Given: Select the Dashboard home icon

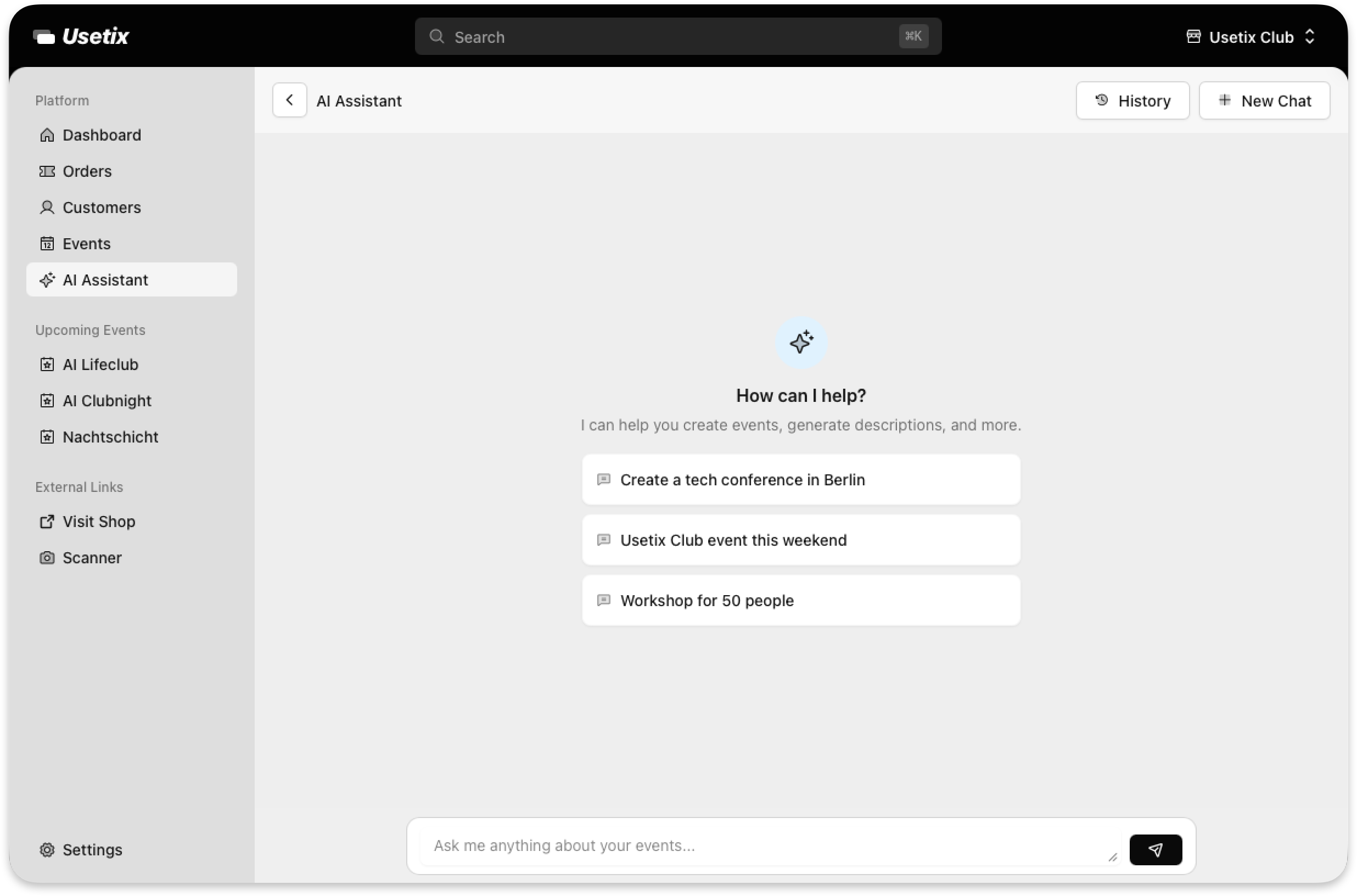Looking at the screenshot, I should coord(47,135).
